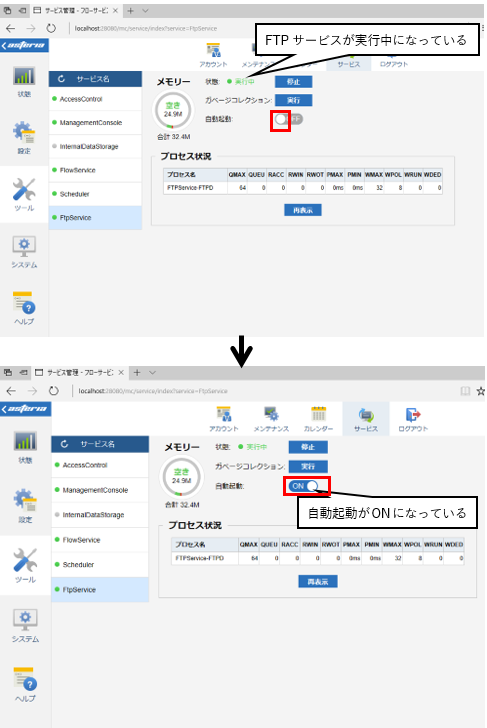Image resolution: width=487 pixels, height=728 pixels.
Task: Select ManagementConsole in lower service list
Action: [100, 490]
